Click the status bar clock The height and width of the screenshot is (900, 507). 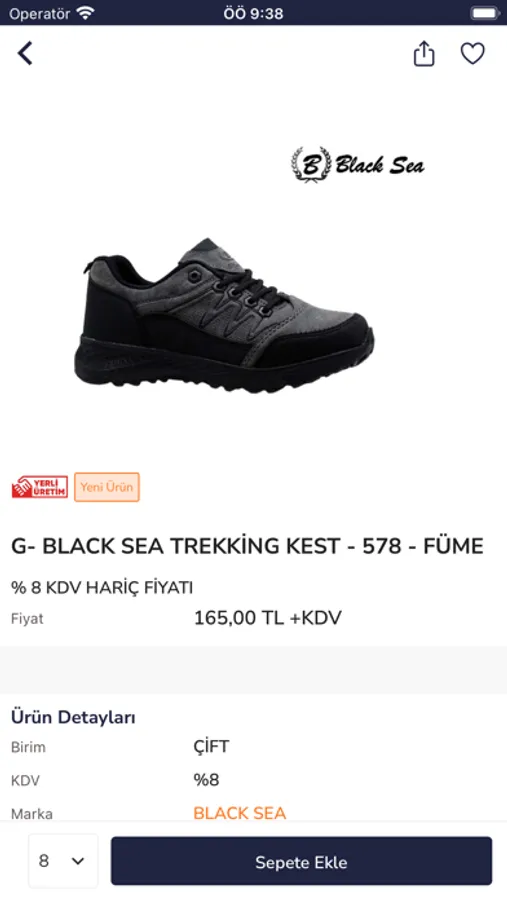[x=253, y=13]
